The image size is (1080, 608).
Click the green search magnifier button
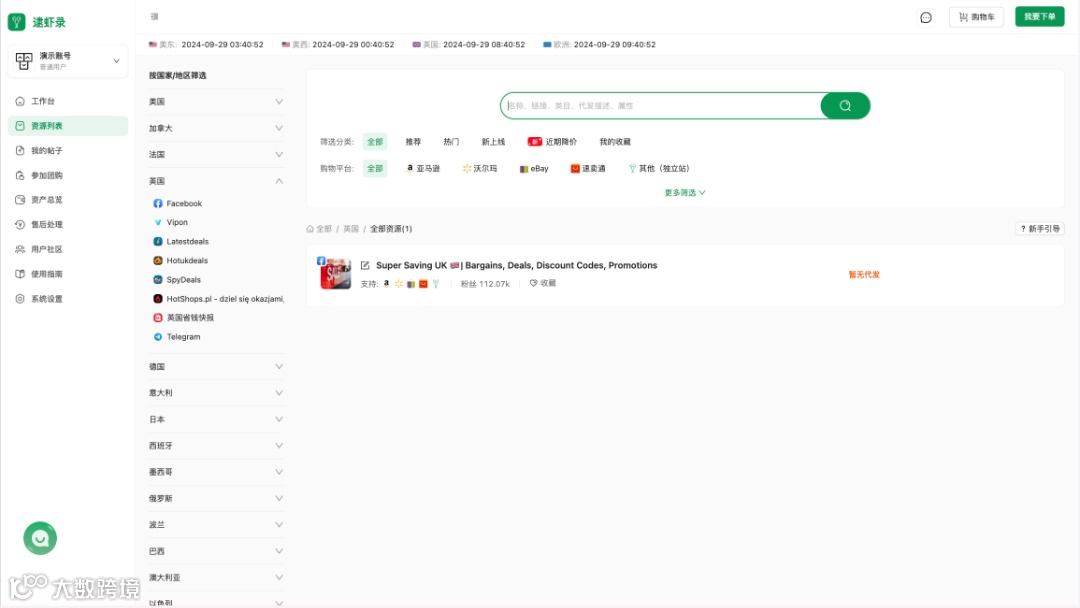[845, 106]
